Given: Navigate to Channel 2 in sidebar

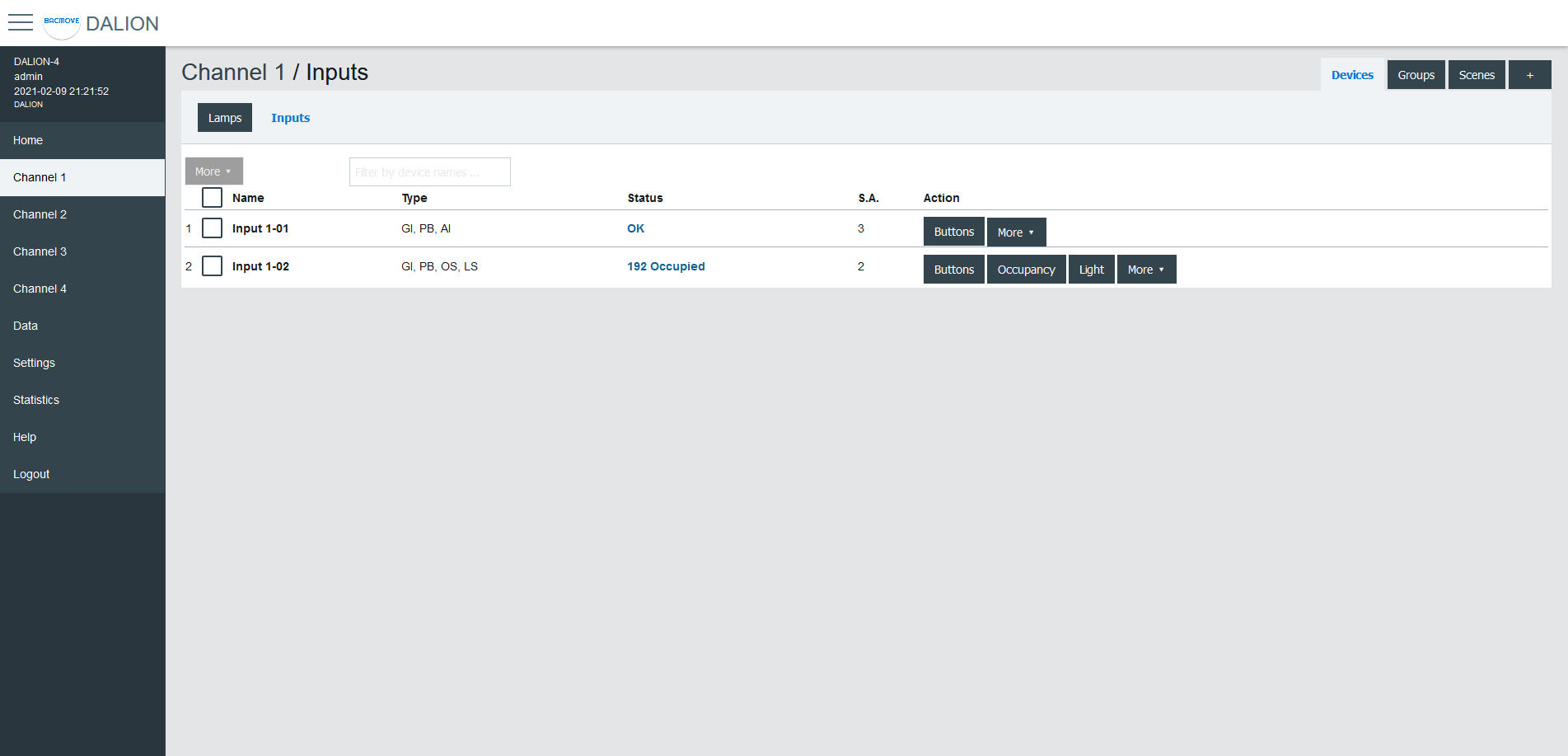Looking at the screenshot, I should [40, 214].
